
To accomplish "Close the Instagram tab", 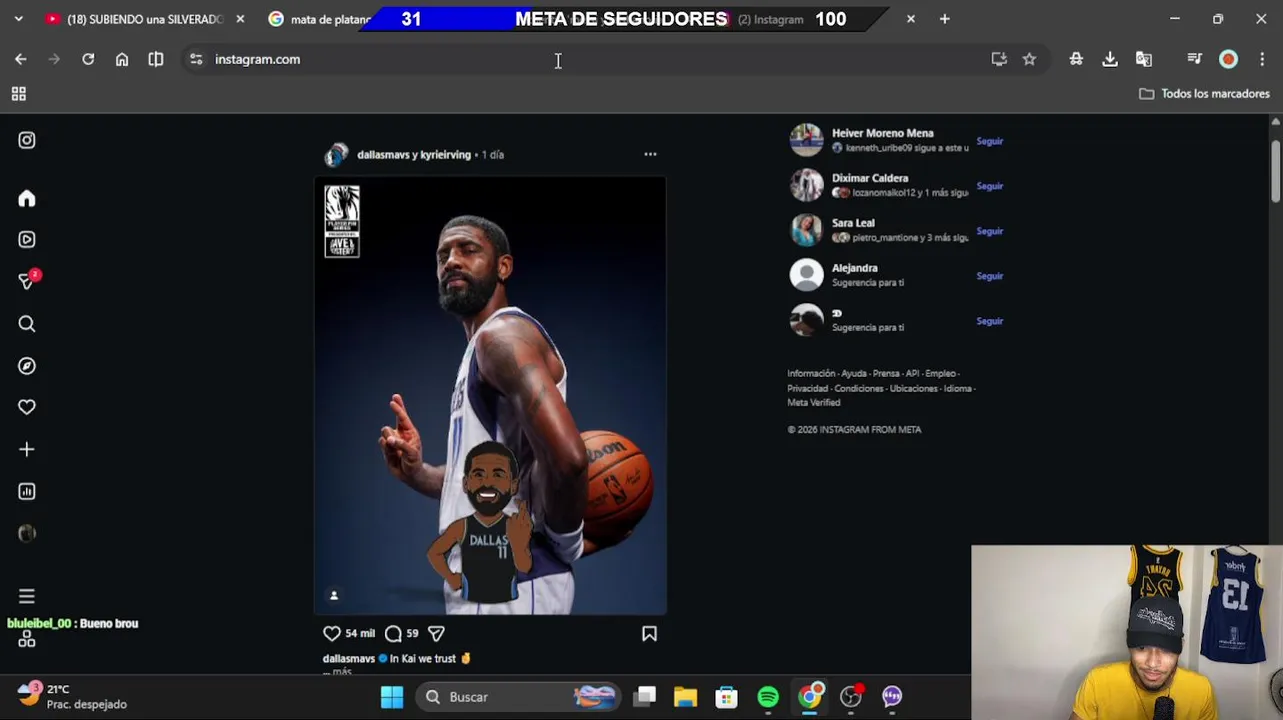I will pyautogui.click(x=910, y=19).
